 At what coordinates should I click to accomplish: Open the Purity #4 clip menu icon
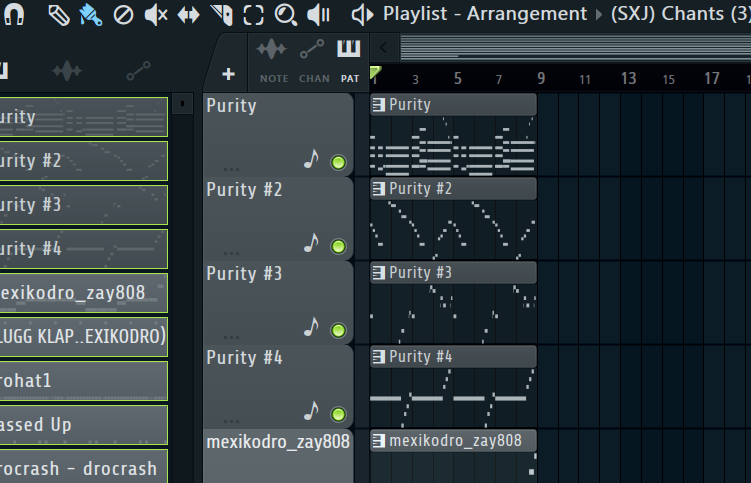(x=379, y=356)
